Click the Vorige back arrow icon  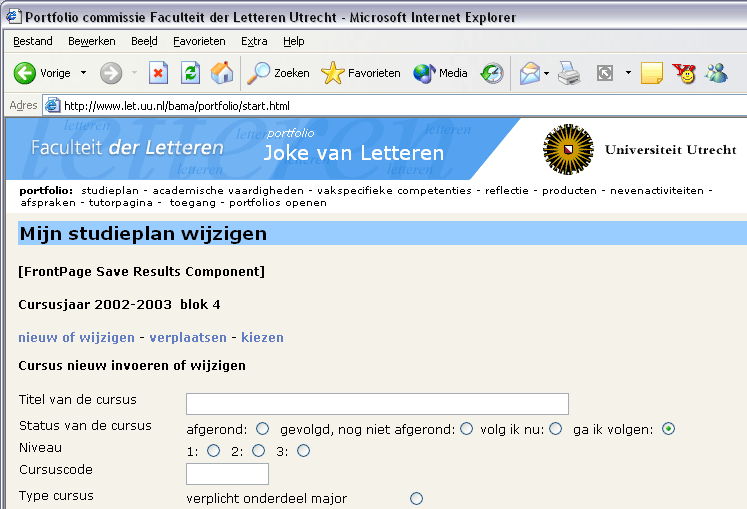click(x=24, y=73)
